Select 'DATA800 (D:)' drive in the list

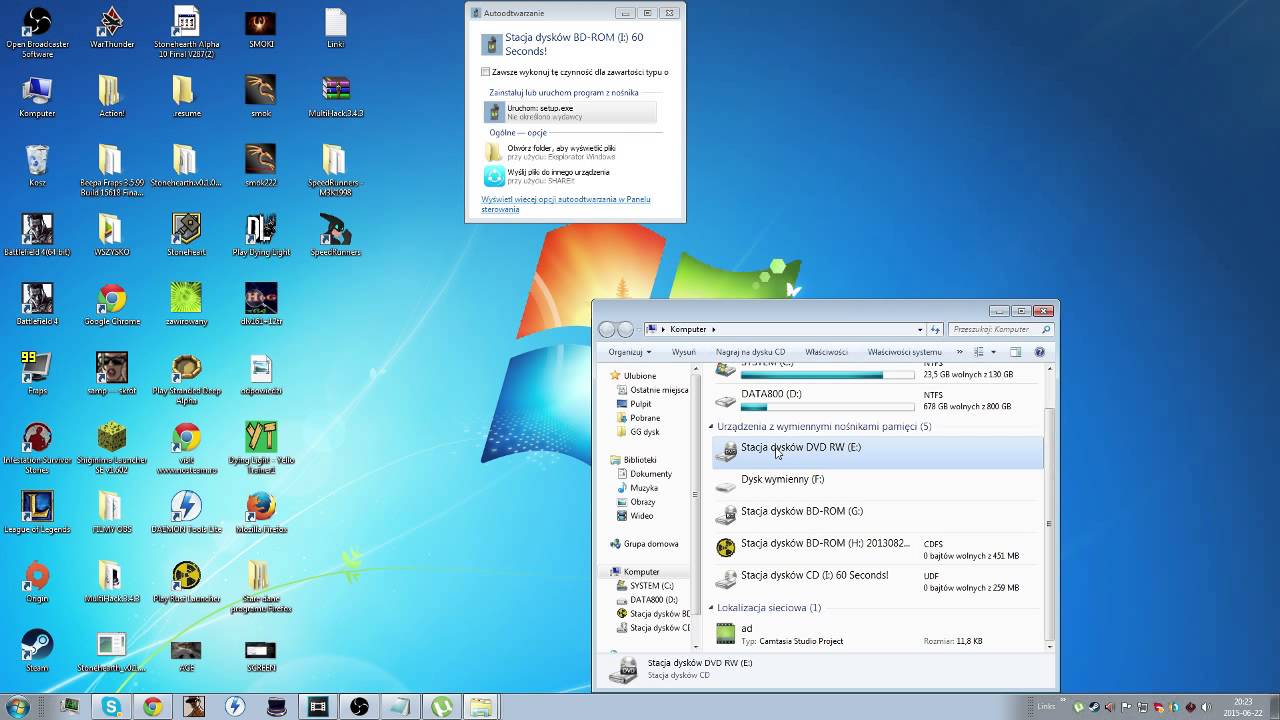[x=876, y=400]
